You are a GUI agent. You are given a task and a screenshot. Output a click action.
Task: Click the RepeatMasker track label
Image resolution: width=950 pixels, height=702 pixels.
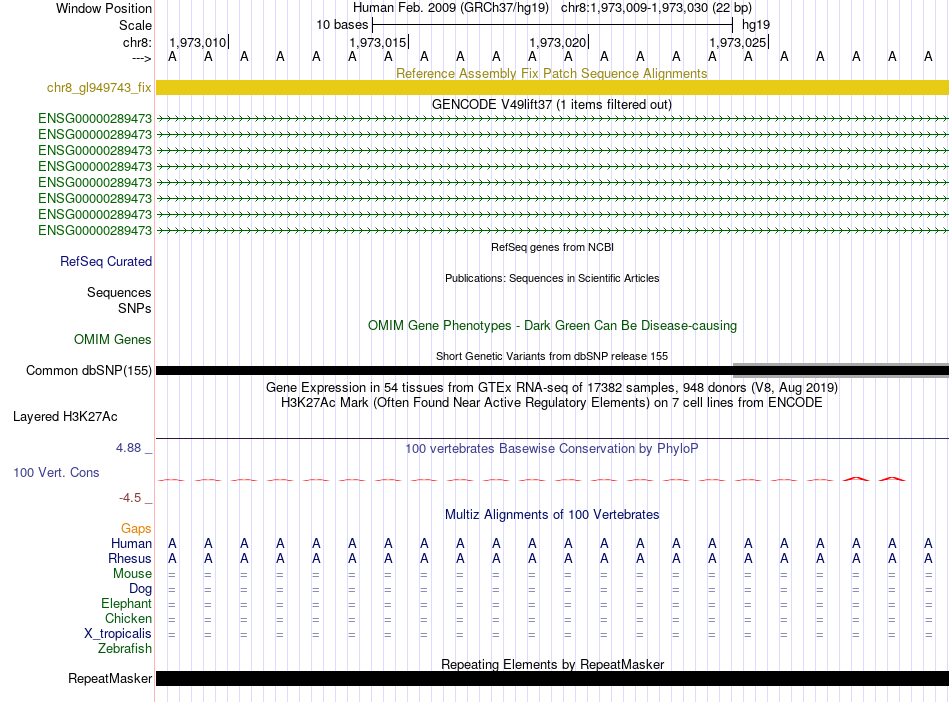[x=110, y=678]
